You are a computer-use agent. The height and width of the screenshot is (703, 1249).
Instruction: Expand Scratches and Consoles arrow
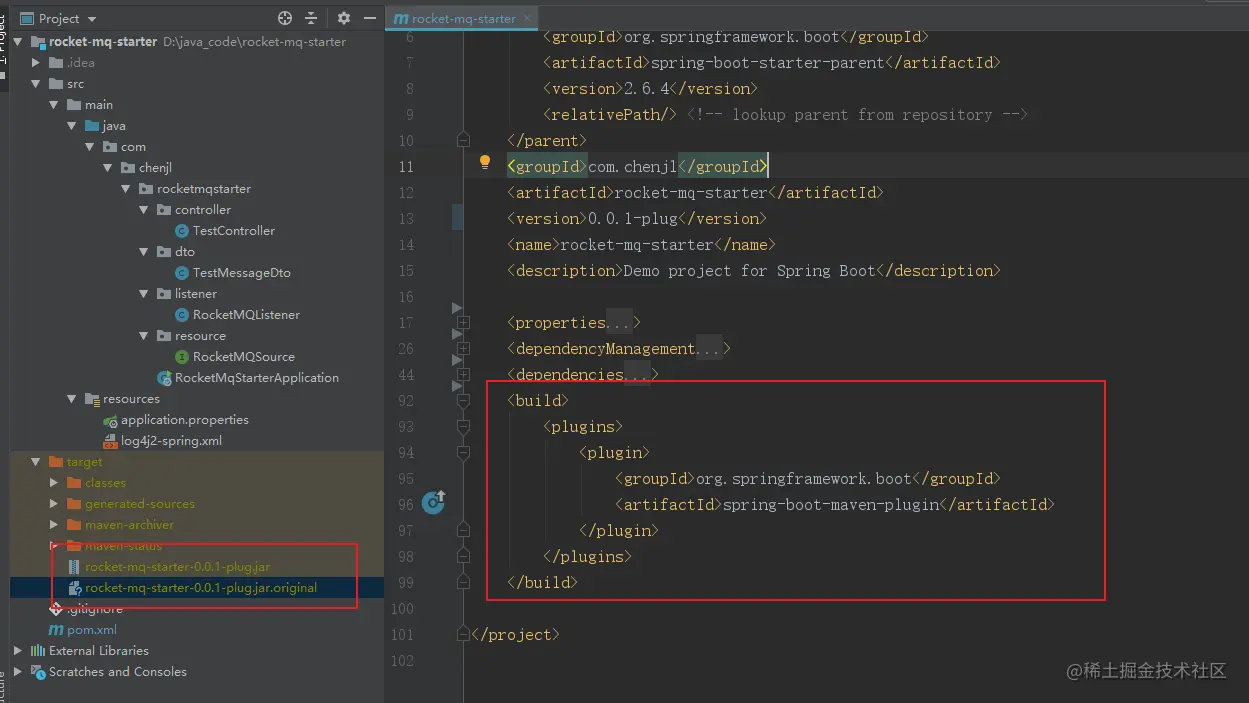pos(19,672)
